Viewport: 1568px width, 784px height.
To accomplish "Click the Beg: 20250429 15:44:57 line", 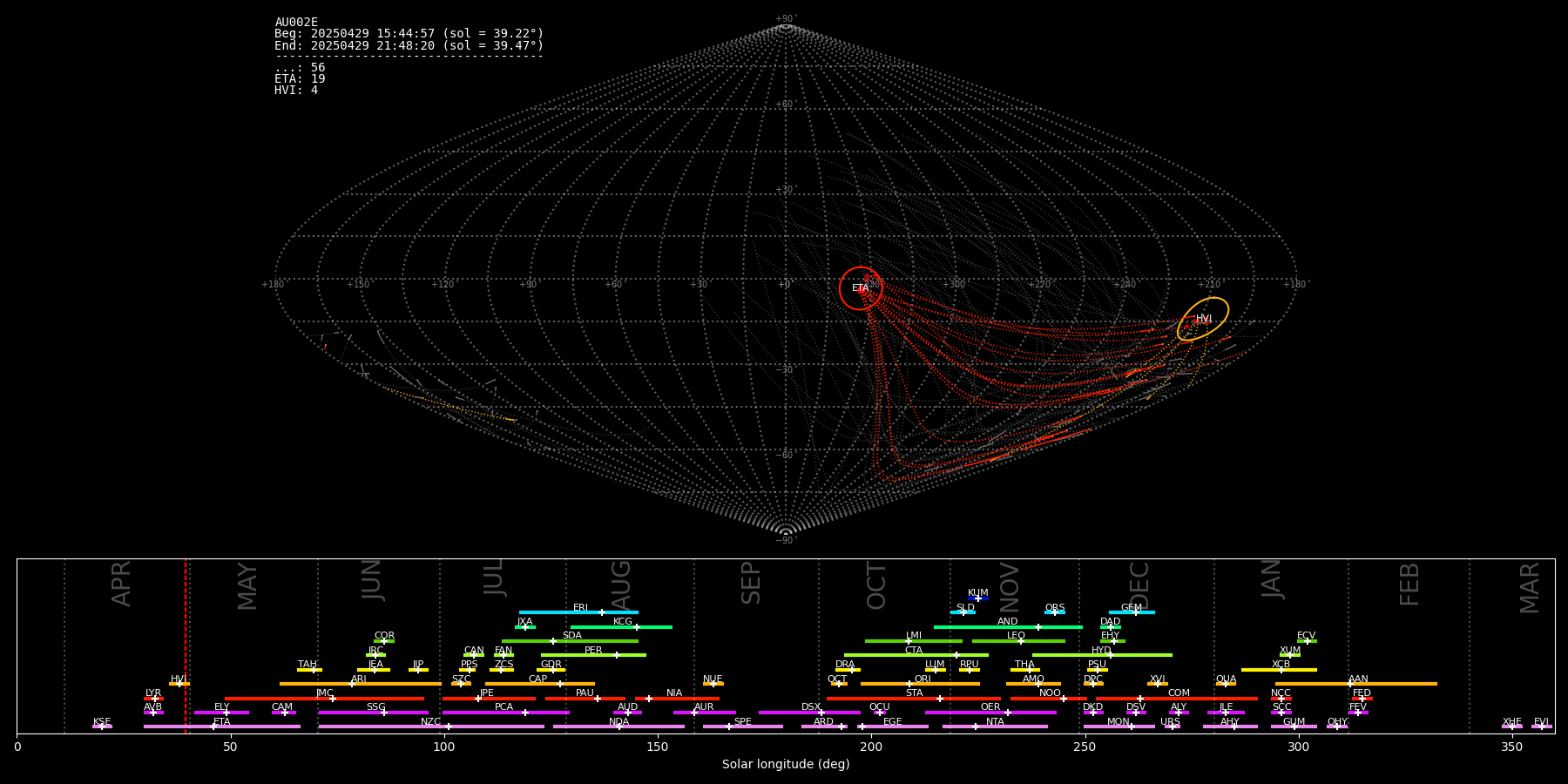I will [x=409, y=34].
